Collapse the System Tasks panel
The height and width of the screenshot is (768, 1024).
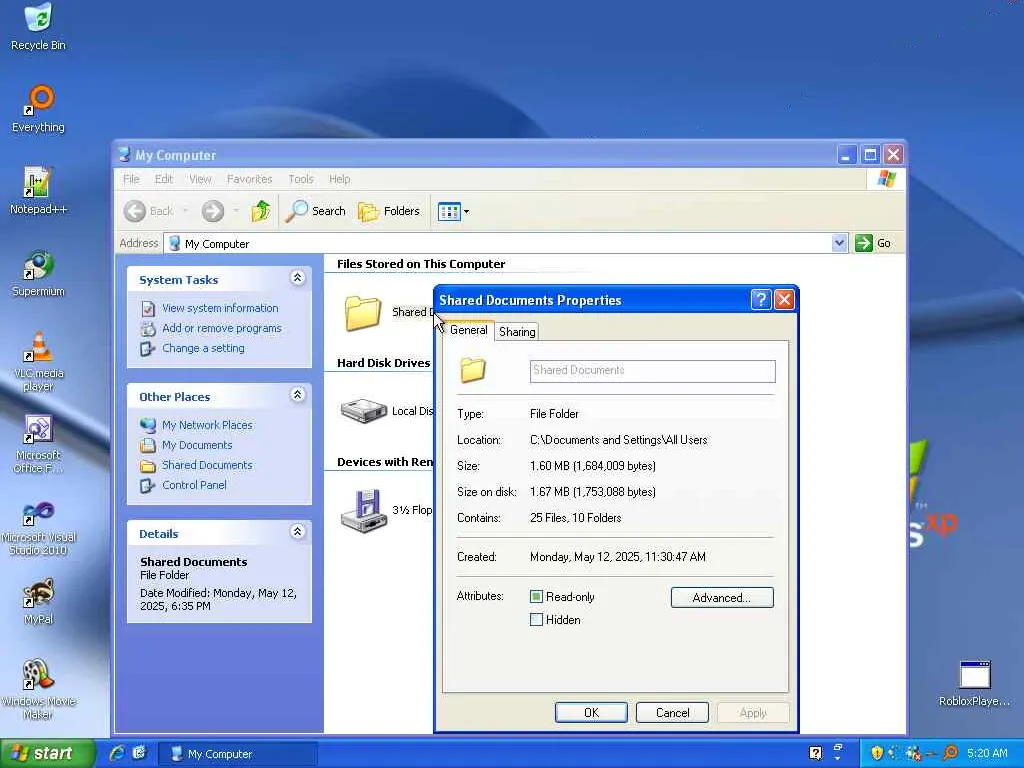tap(297, 278)
